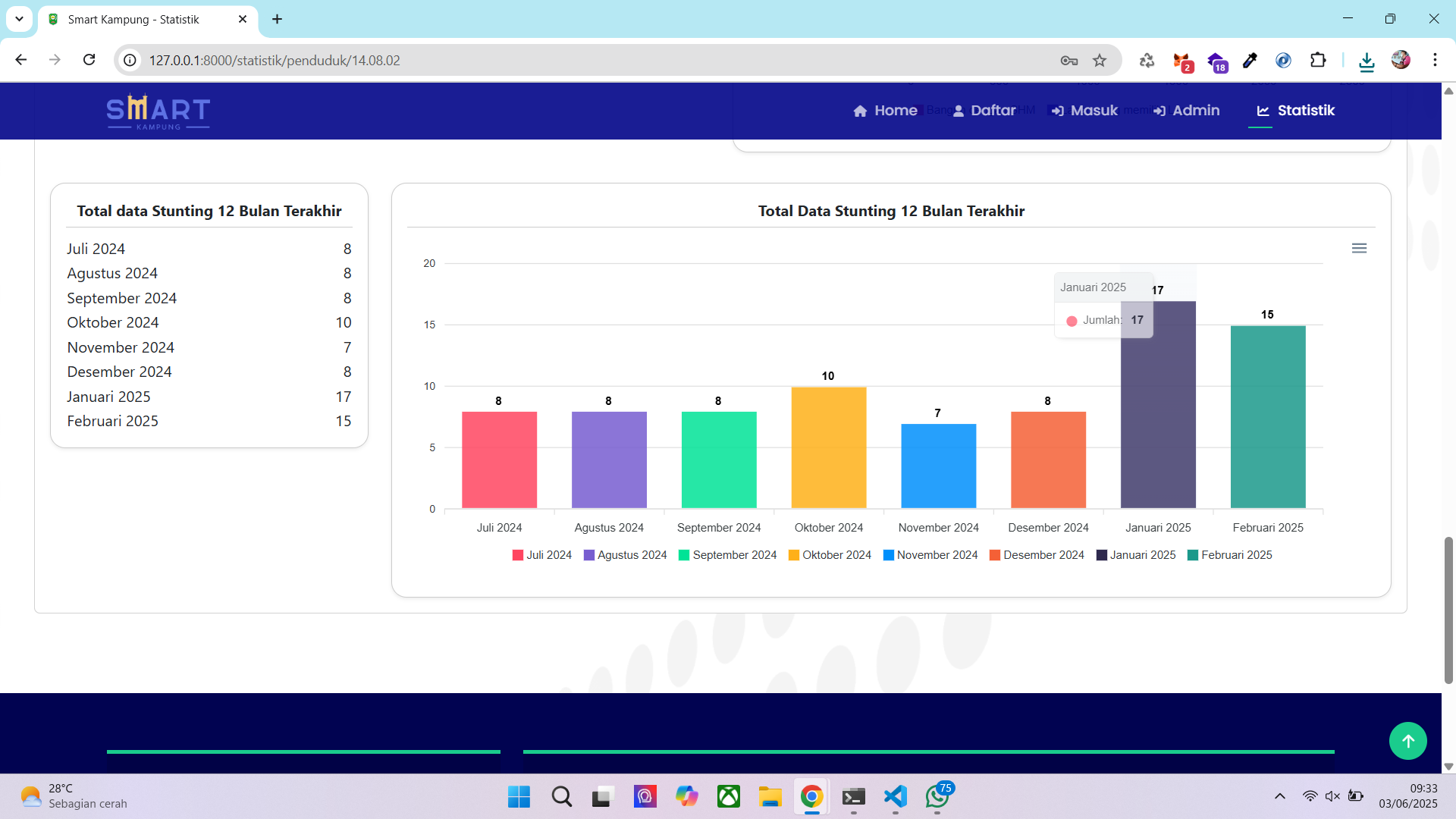Screen dimensions: 1456x819
Task: Click the Daftar register link
Action: [984, 111]
